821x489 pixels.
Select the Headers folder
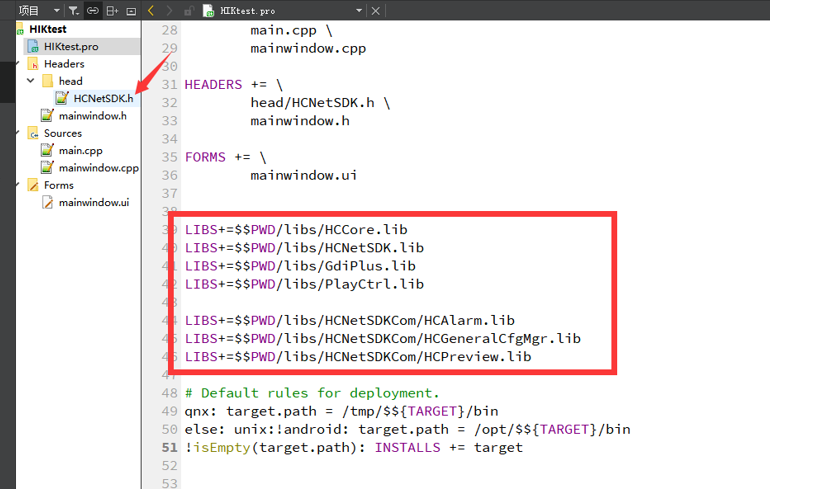click(x=64, y=63)
